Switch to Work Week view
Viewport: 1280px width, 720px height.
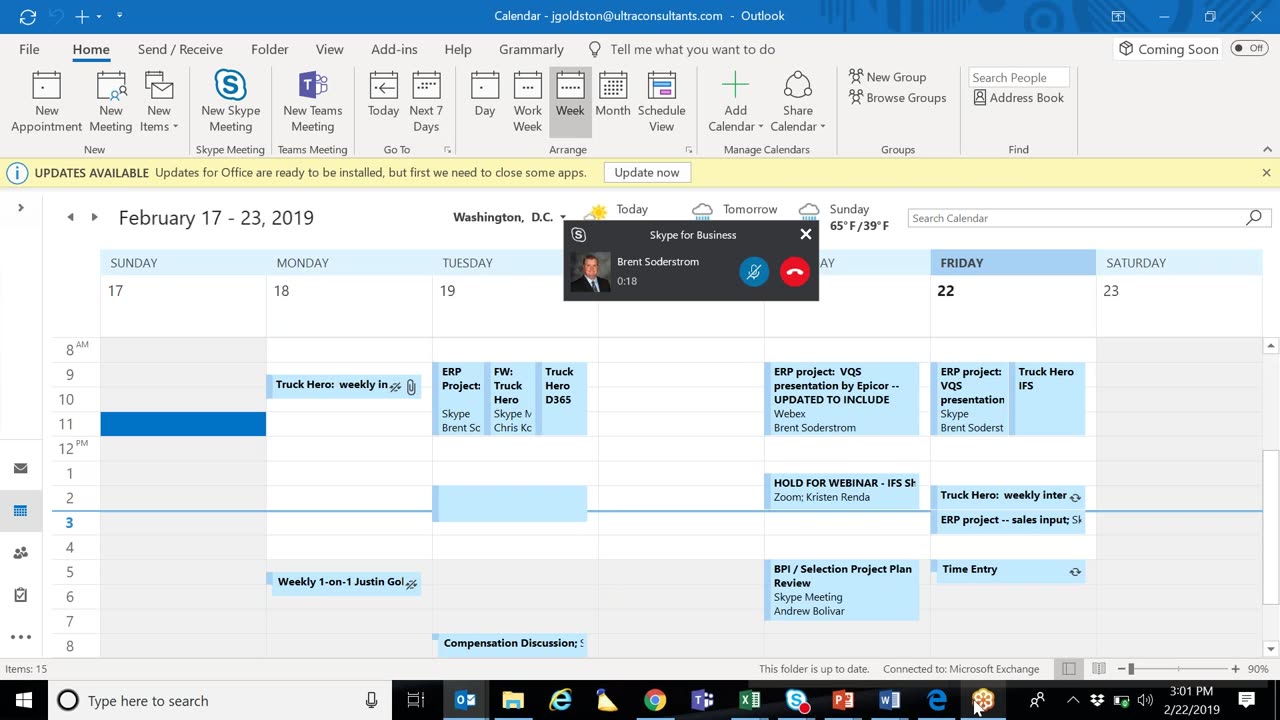pyautogui.click(x=527, y=102)
